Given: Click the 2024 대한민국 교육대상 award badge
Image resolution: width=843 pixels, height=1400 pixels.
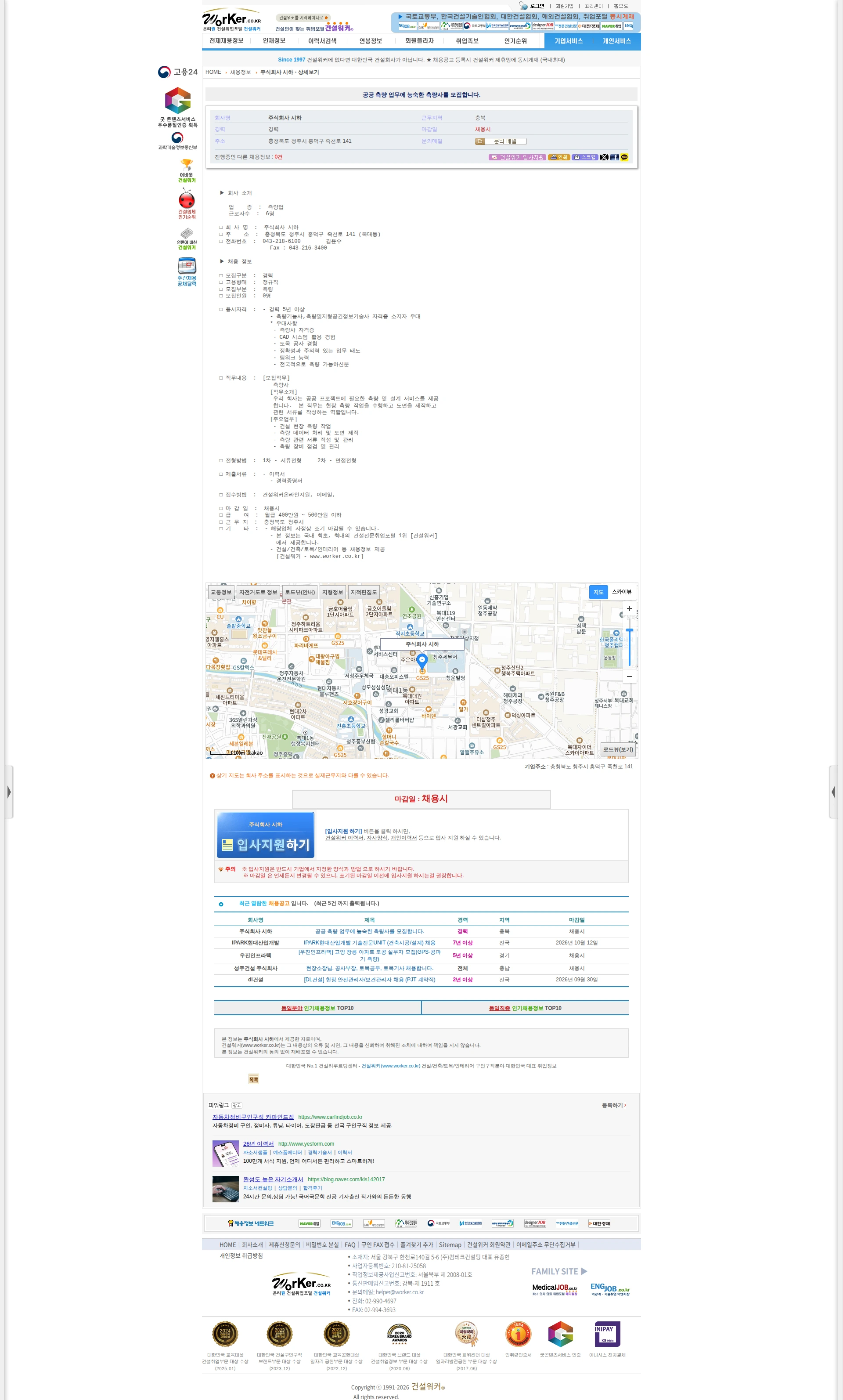Looking at the screenshot, I should pos(225,1334).
